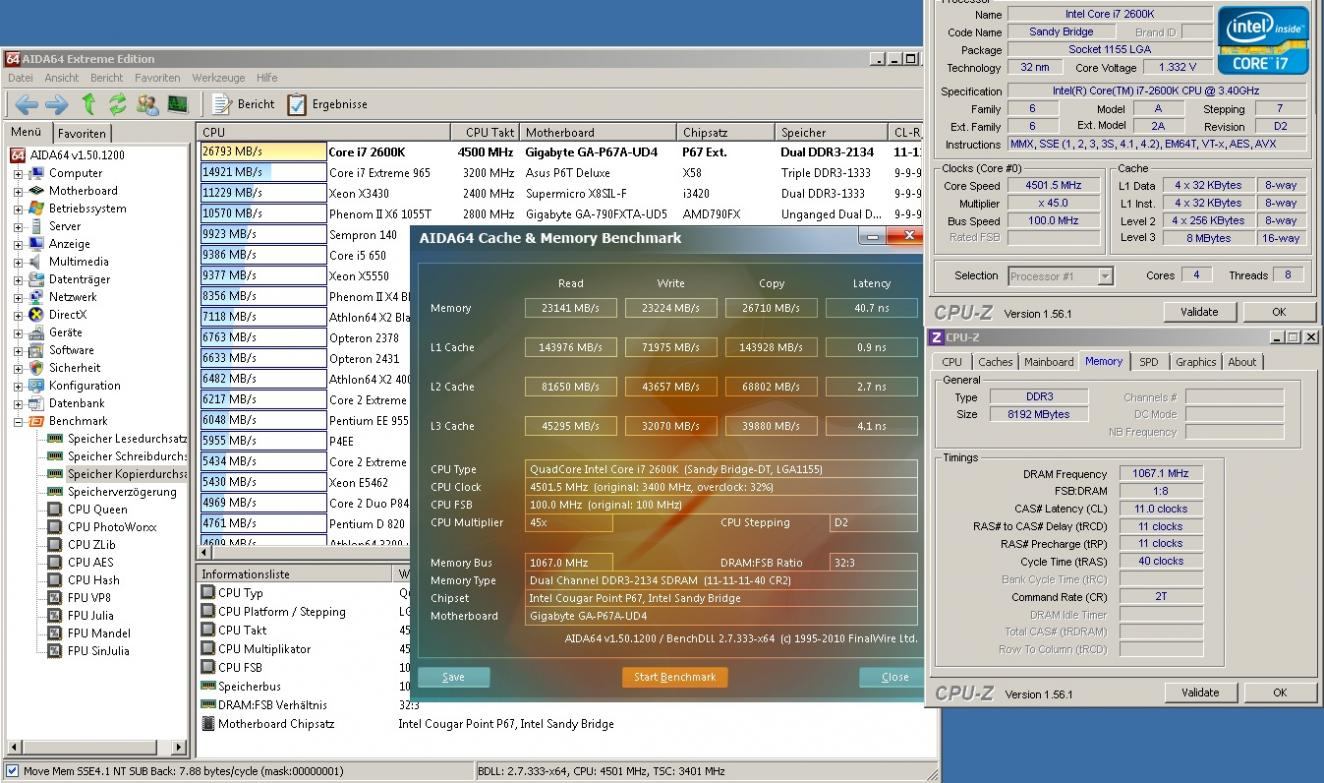The height and width of the screenshot is (783, 1324).
Task: Open the Hilfe menu
Action: click(x=267, y=77)
